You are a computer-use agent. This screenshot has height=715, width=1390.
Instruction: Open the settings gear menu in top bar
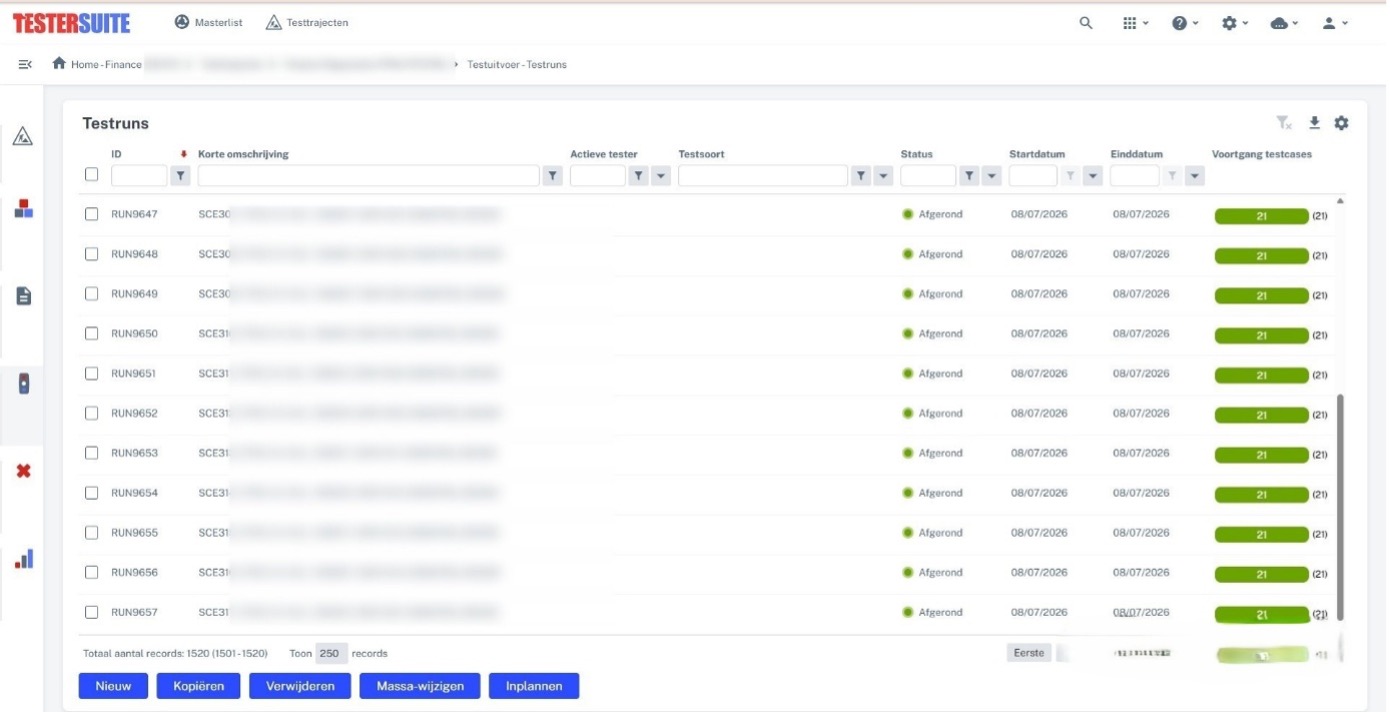[1235, 23]
